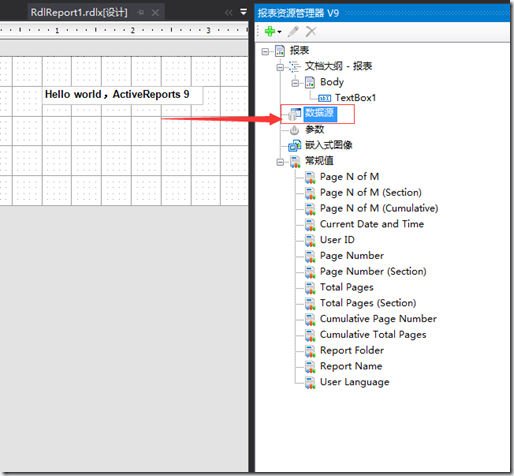The image size is (514, 476).
Task: Select Page N of M value
Action: [349, 177]
